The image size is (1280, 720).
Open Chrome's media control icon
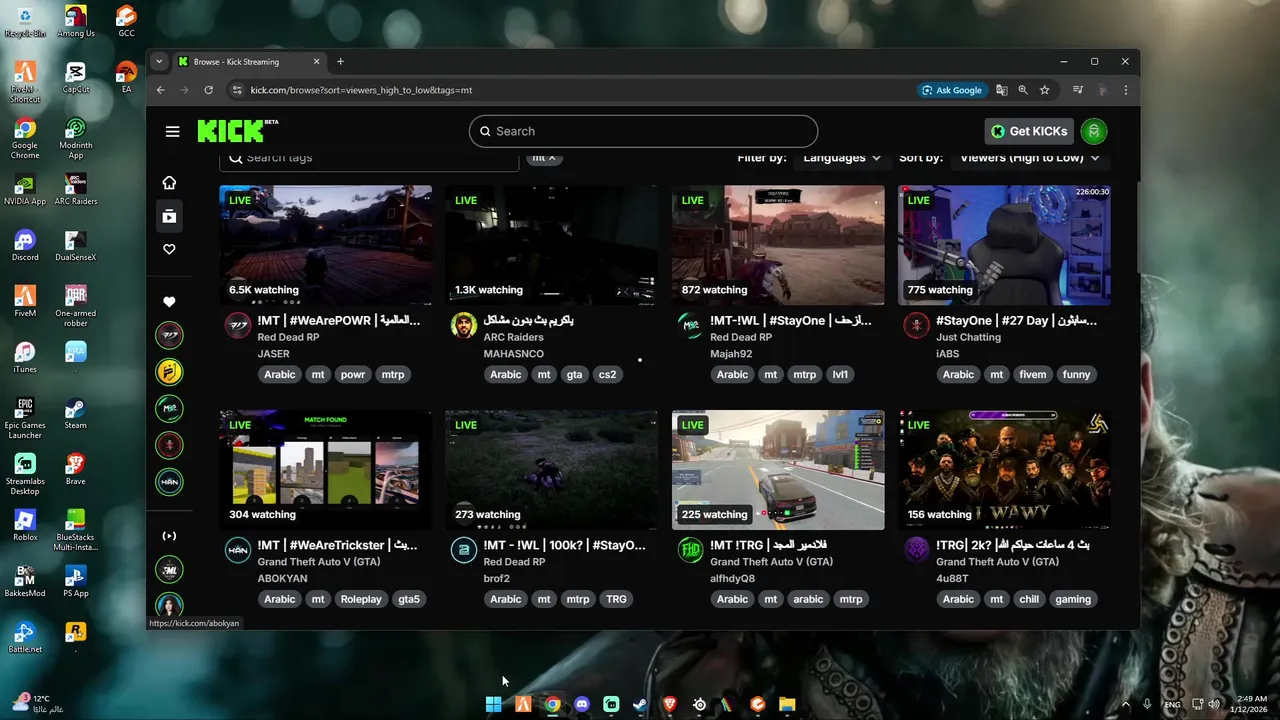click(x=1077, y=90)
